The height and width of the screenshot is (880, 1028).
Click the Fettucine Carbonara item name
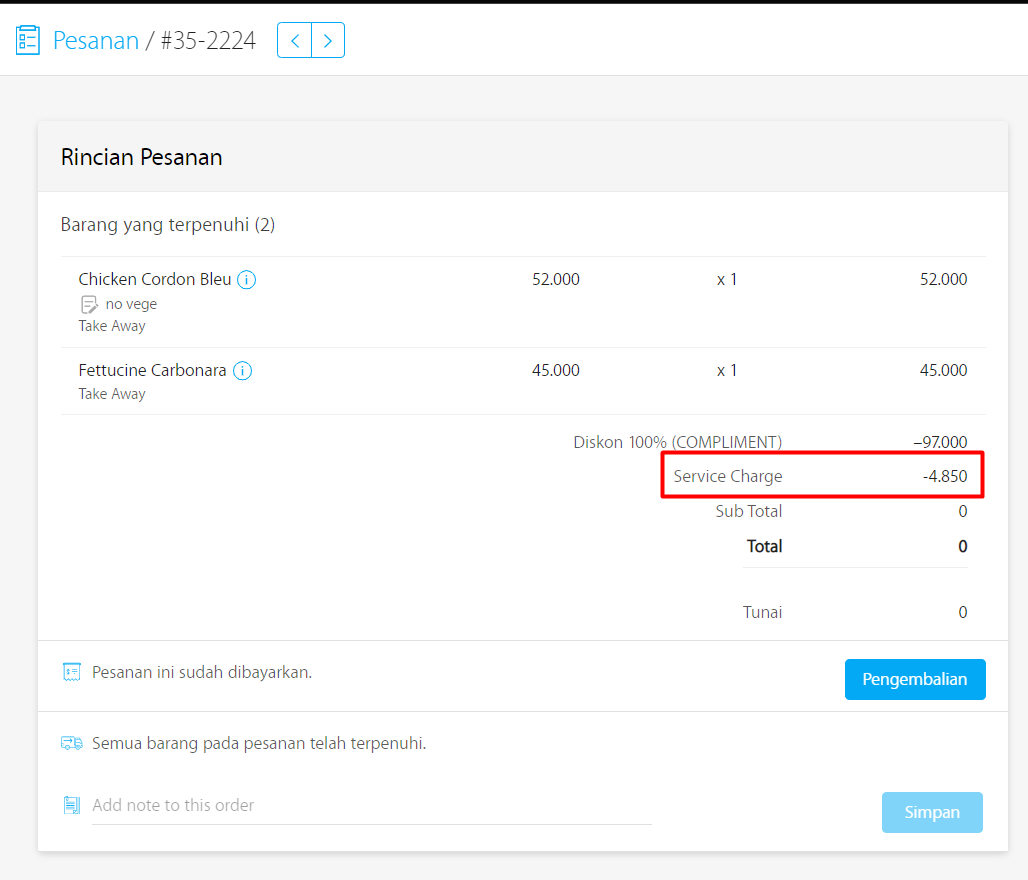coord(152,371)
